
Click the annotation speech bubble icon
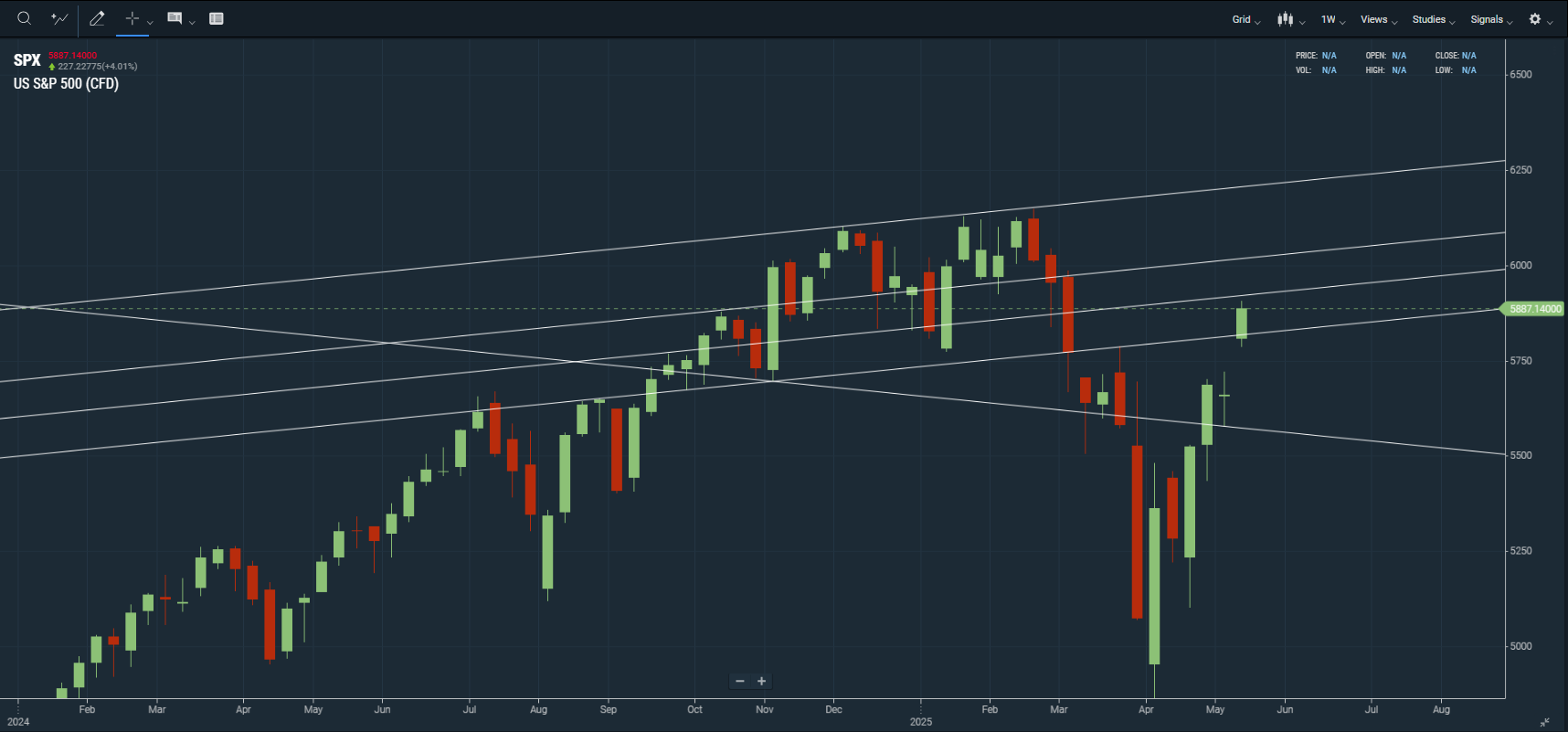point(175,18)
